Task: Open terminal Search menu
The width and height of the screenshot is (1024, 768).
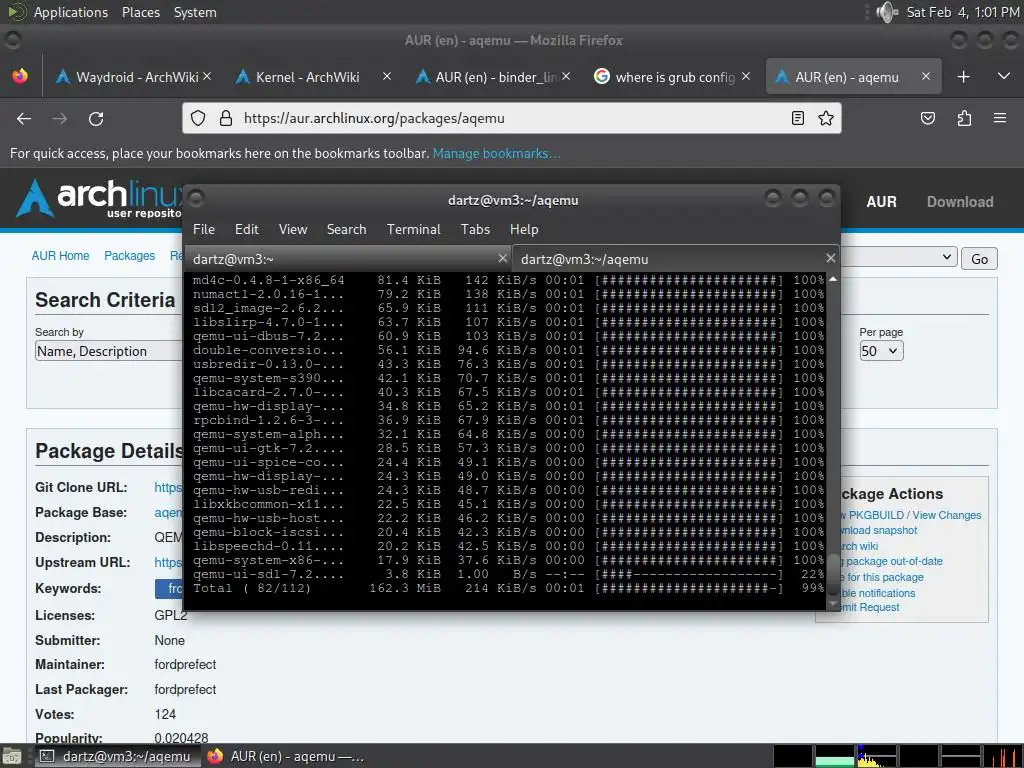Action: pos(346,229)
